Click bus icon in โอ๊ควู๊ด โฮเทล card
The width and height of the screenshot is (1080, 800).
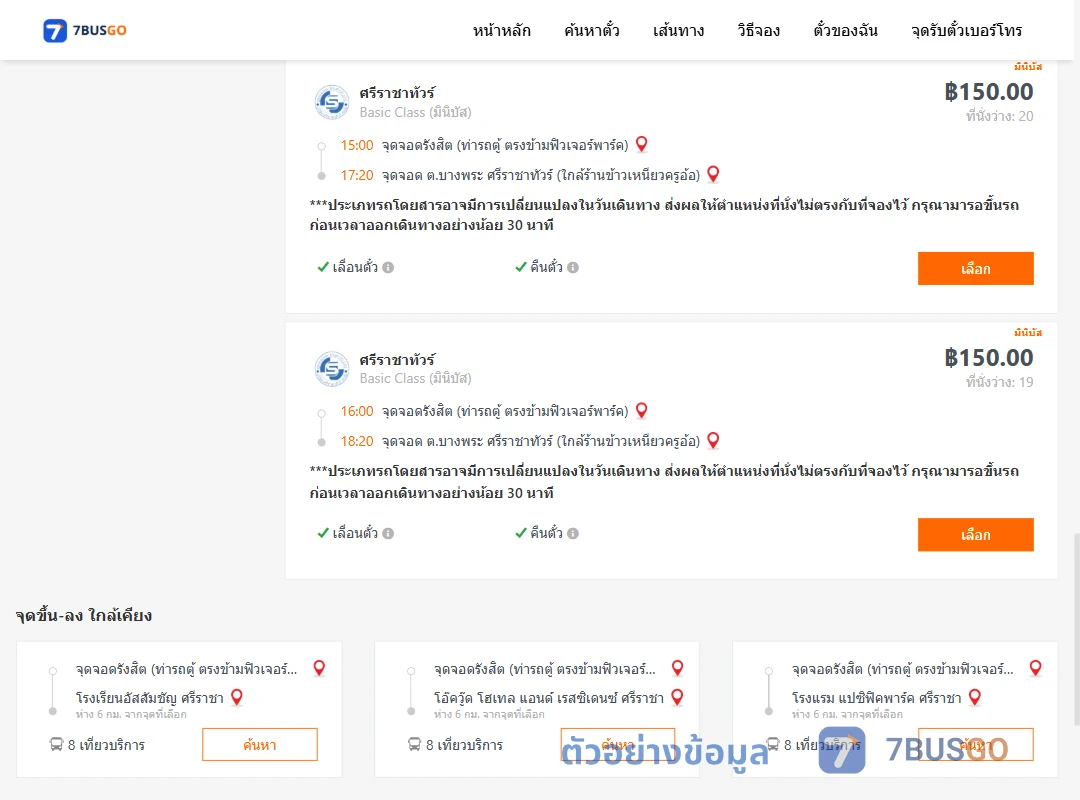414,744
